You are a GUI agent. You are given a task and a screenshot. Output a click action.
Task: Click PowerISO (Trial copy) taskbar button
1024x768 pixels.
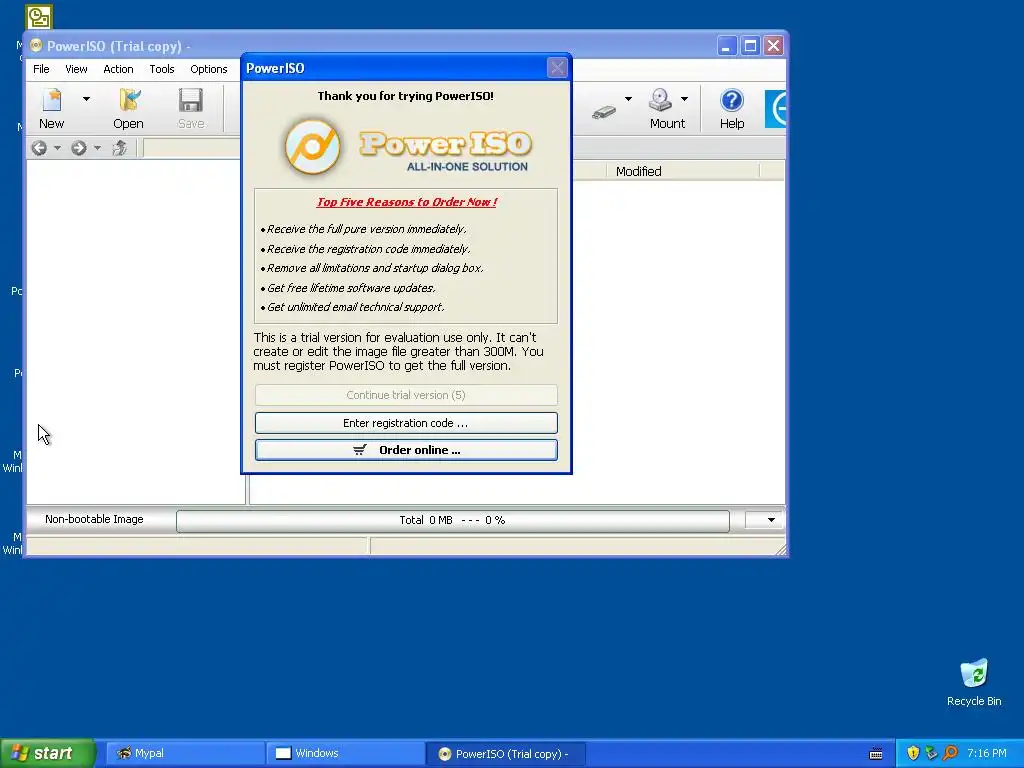pos(506,754)
